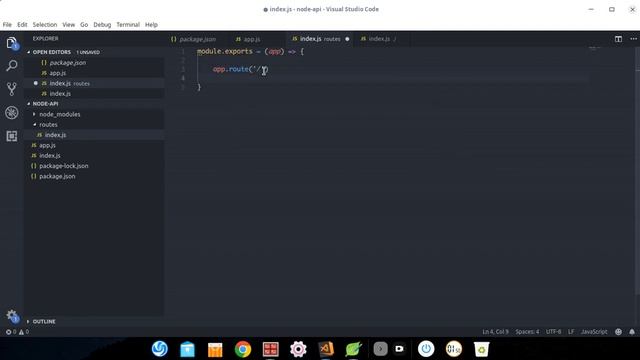
Task: Open package.json in Open Editors list
Action: [x=67, y=63]
